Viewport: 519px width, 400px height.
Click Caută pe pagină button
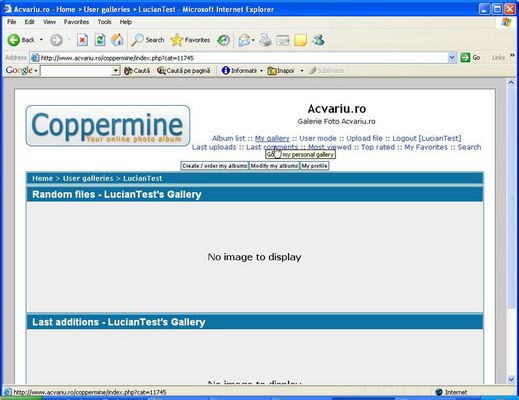pyautogui.click(x=184, y=71)
